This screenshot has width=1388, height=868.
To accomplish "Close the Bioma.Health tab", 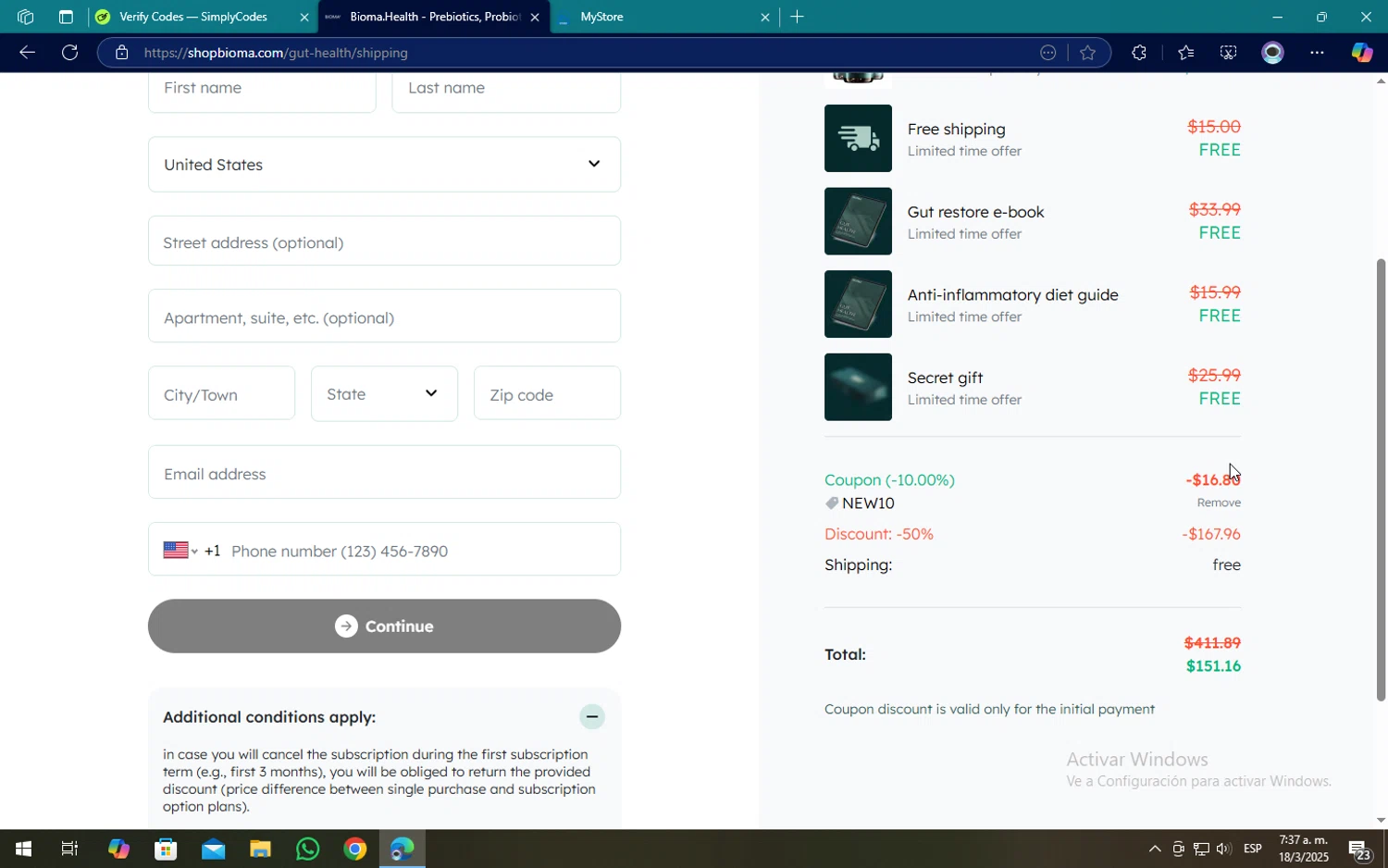I will 535,17.
